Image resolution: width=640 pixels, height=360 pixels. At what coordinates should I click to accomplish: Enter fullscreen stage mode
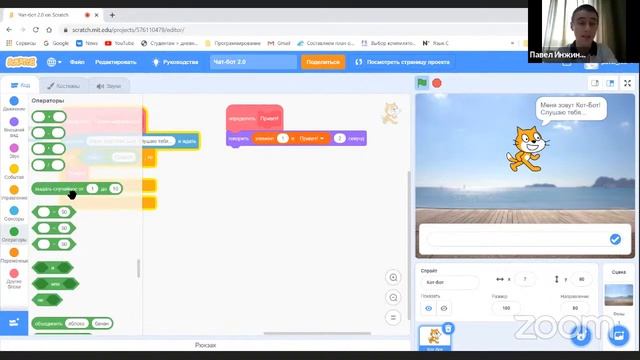coord(627,83)
